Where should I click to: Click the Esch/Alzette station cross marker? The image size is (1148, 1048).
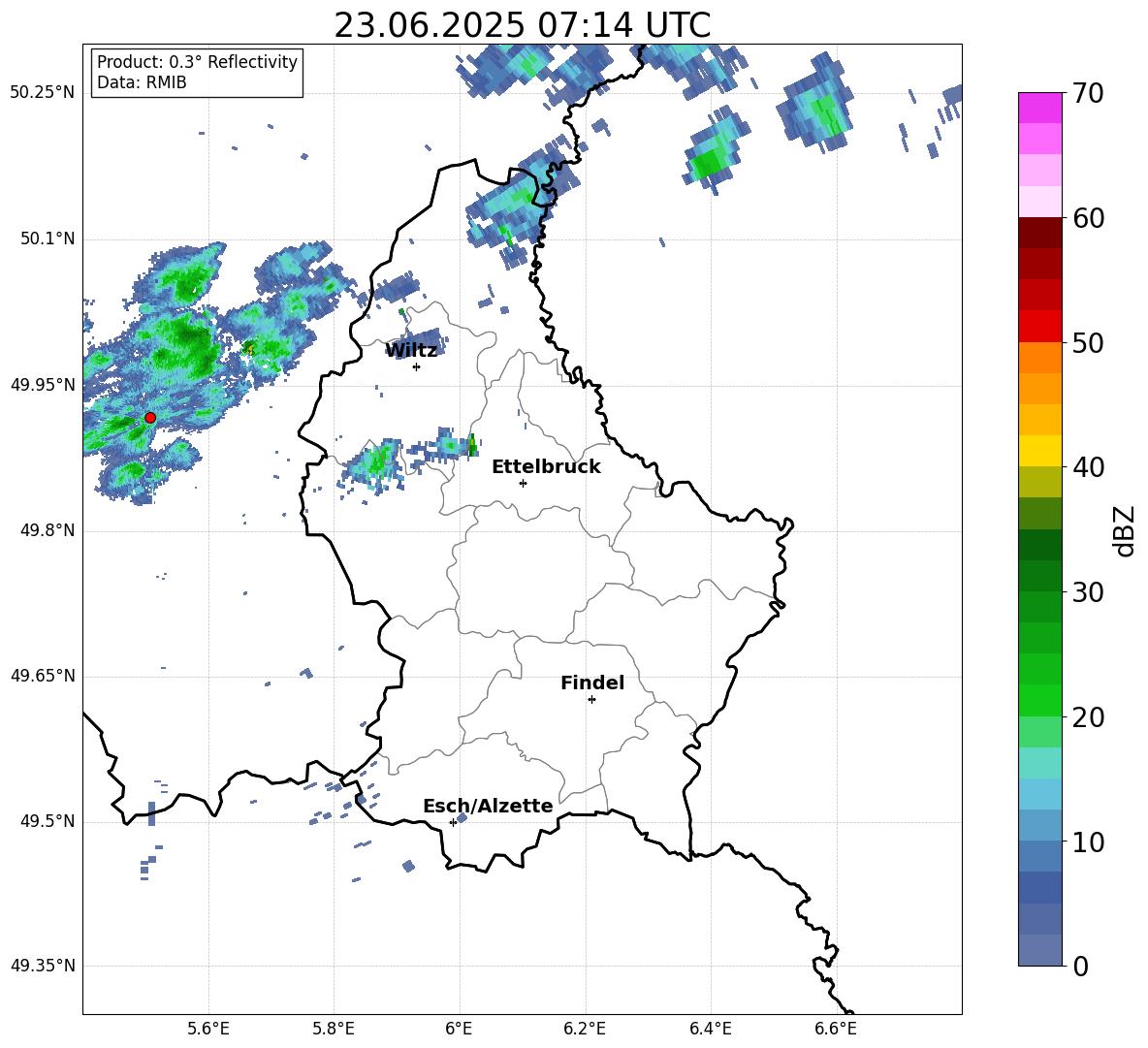(x=453, y=822)
